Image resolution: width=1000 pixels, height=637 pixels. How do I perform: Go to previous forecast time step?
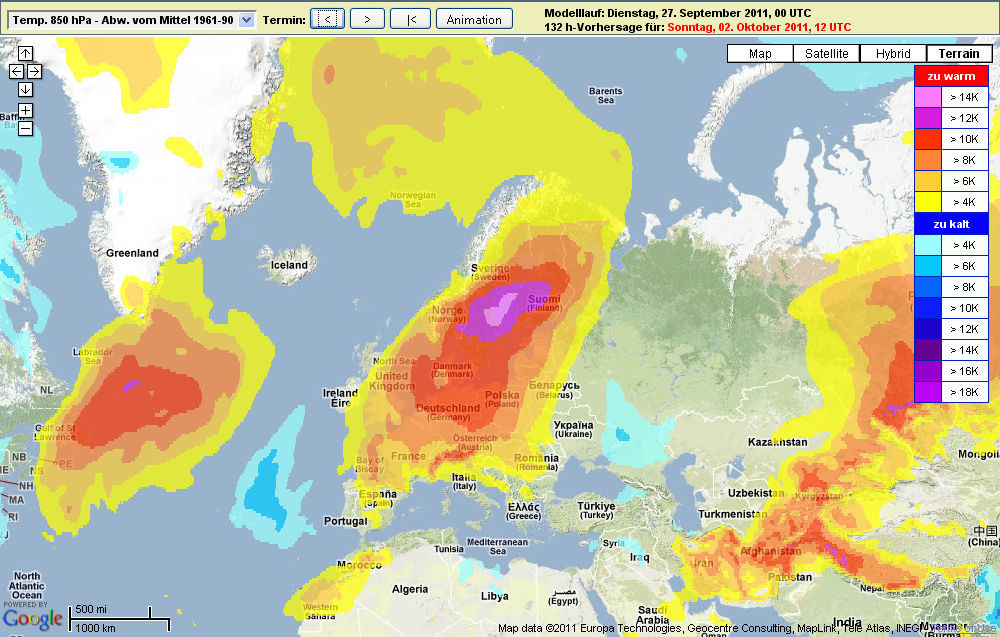(327, 19)
